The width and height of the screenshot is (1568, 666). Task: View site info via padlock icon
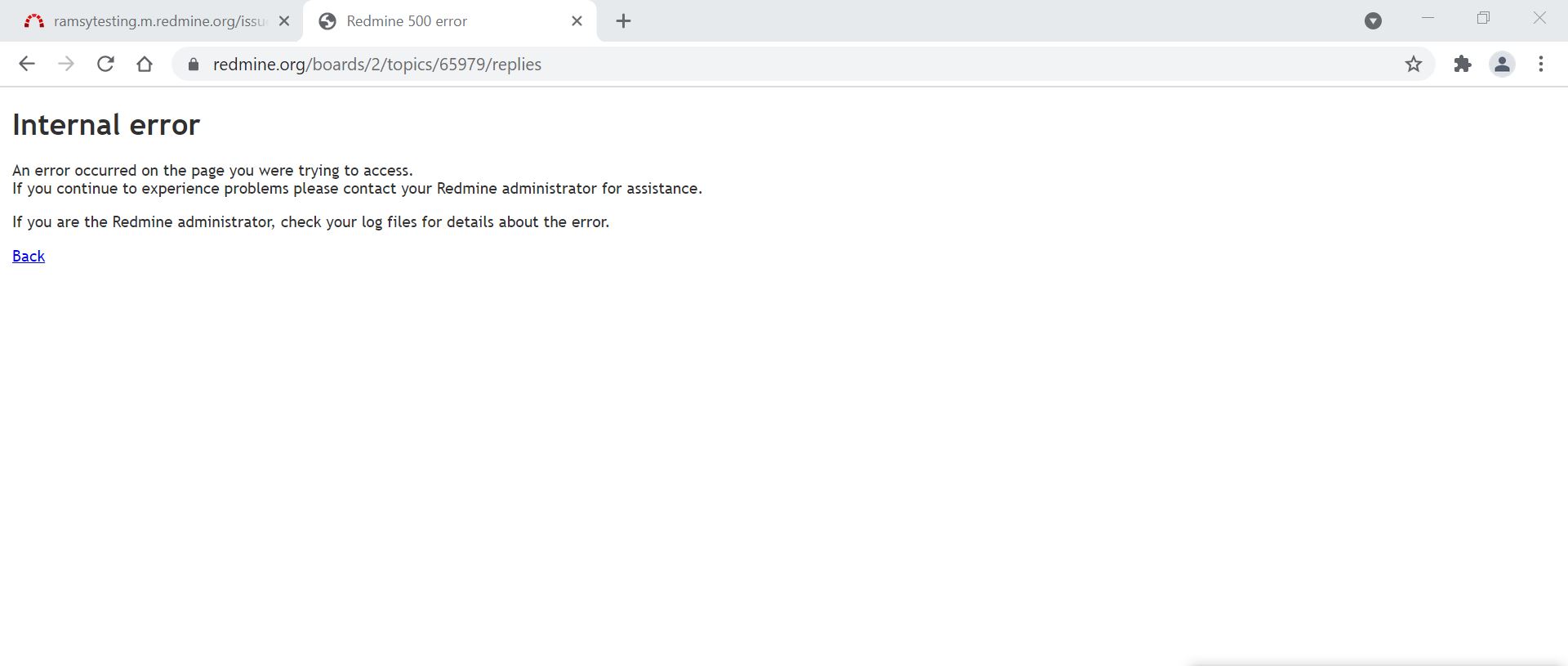pos(194,65)
